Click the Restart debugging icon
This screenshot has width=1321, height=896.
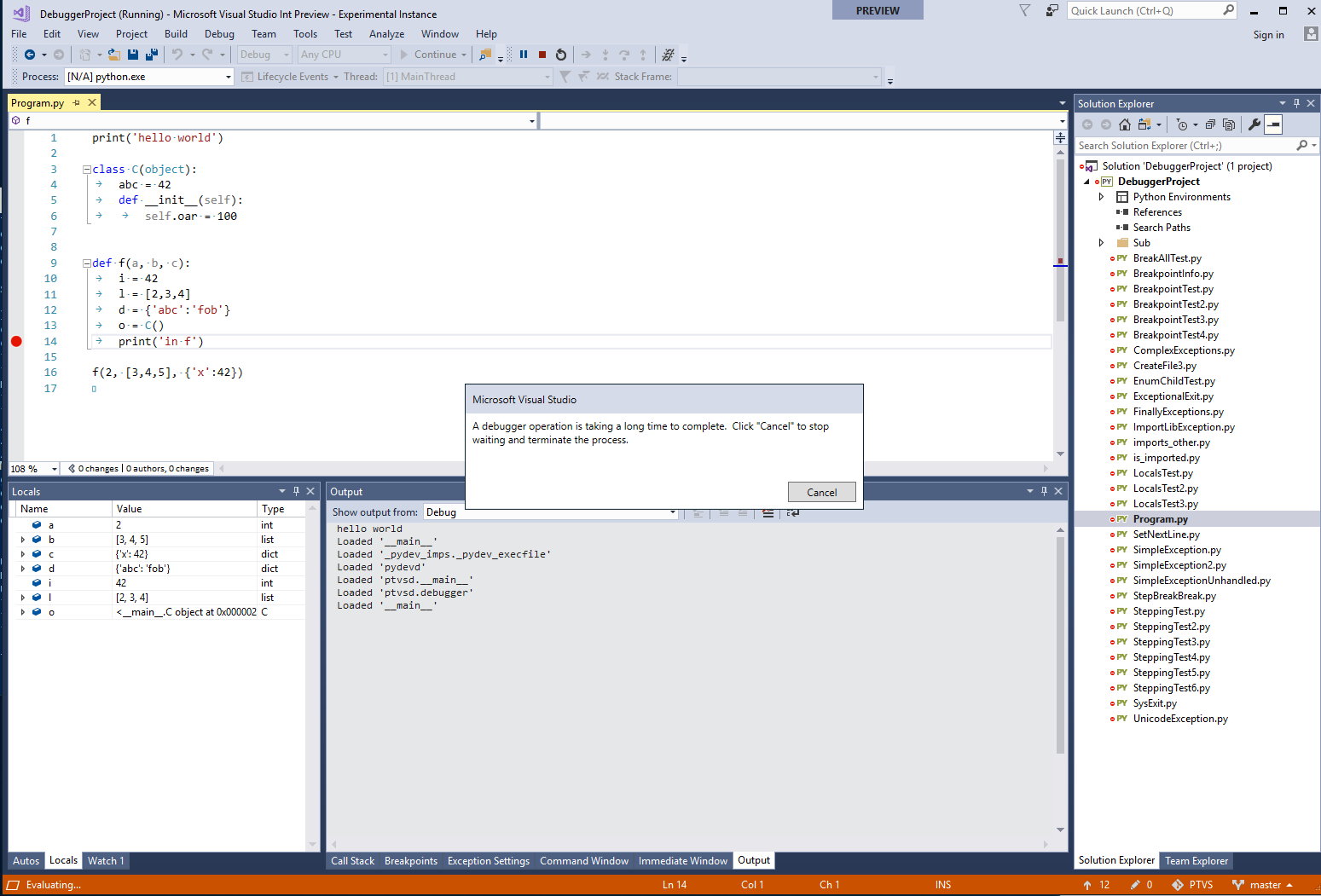pyautogui.click(x=561, y=54)
